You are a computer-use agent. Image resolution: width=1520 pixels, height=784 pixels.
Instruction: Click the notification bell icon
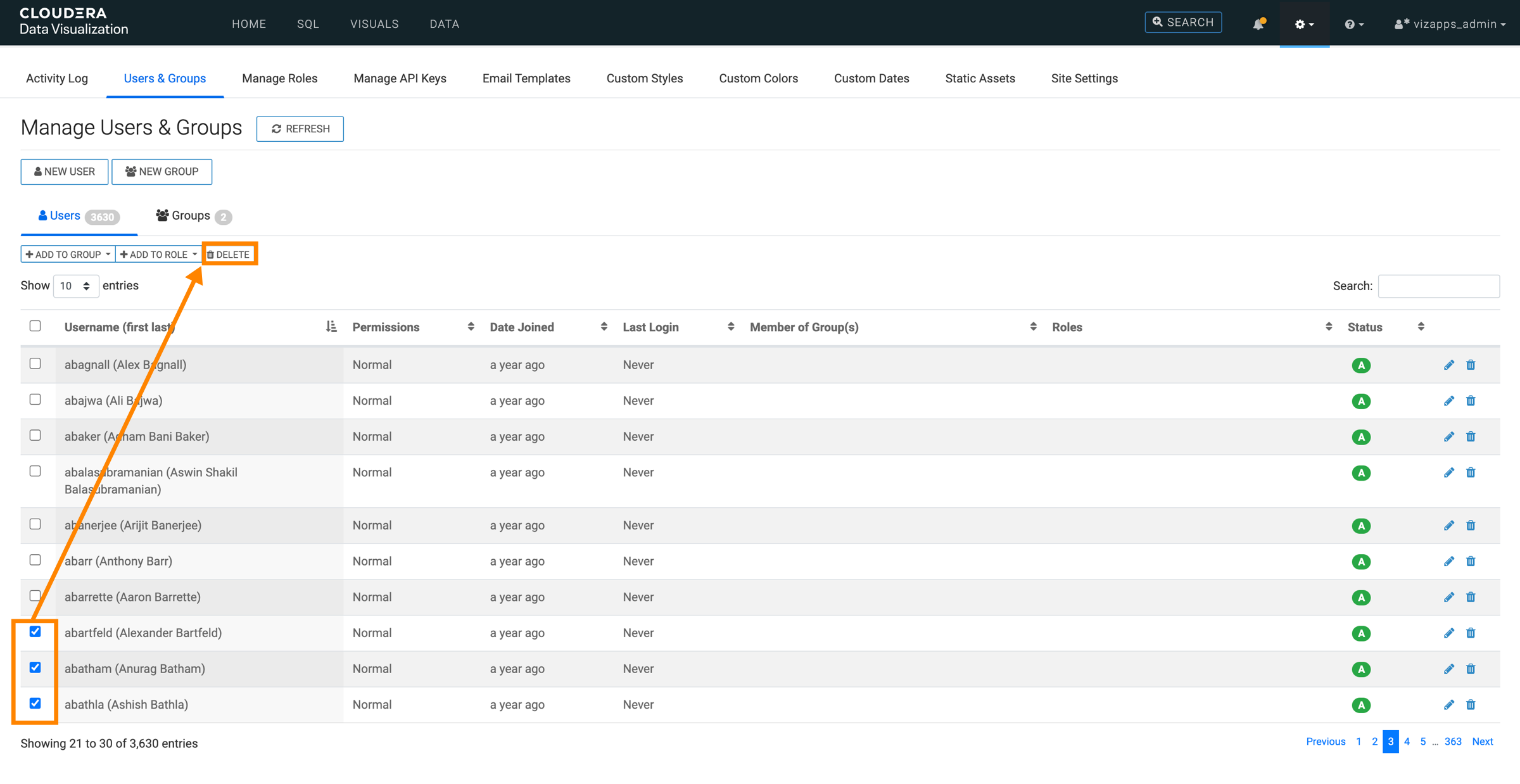[1258, 24]
